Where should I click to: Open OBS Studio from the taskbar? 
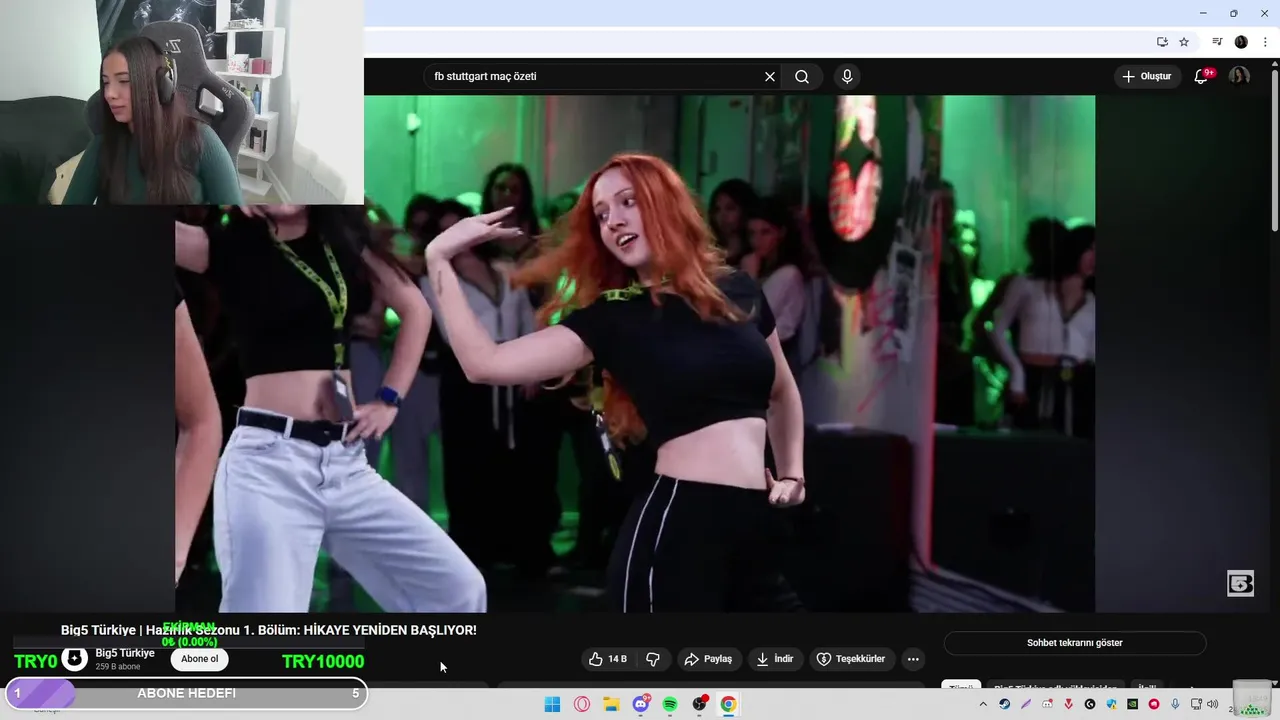(700, 704)
